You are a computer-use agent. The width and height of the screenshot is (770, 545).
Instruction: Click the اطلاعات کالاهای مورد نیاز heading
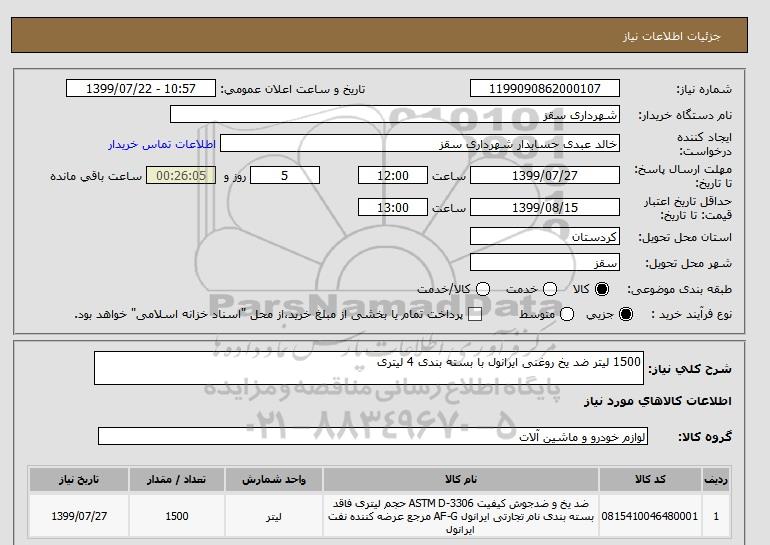tap(658, 401)
